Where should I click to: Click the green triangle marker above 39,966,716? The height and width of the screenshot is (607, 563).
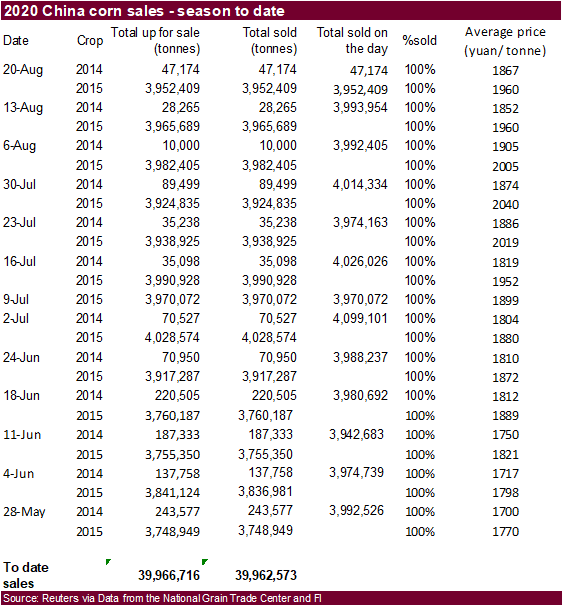[108, 562]
